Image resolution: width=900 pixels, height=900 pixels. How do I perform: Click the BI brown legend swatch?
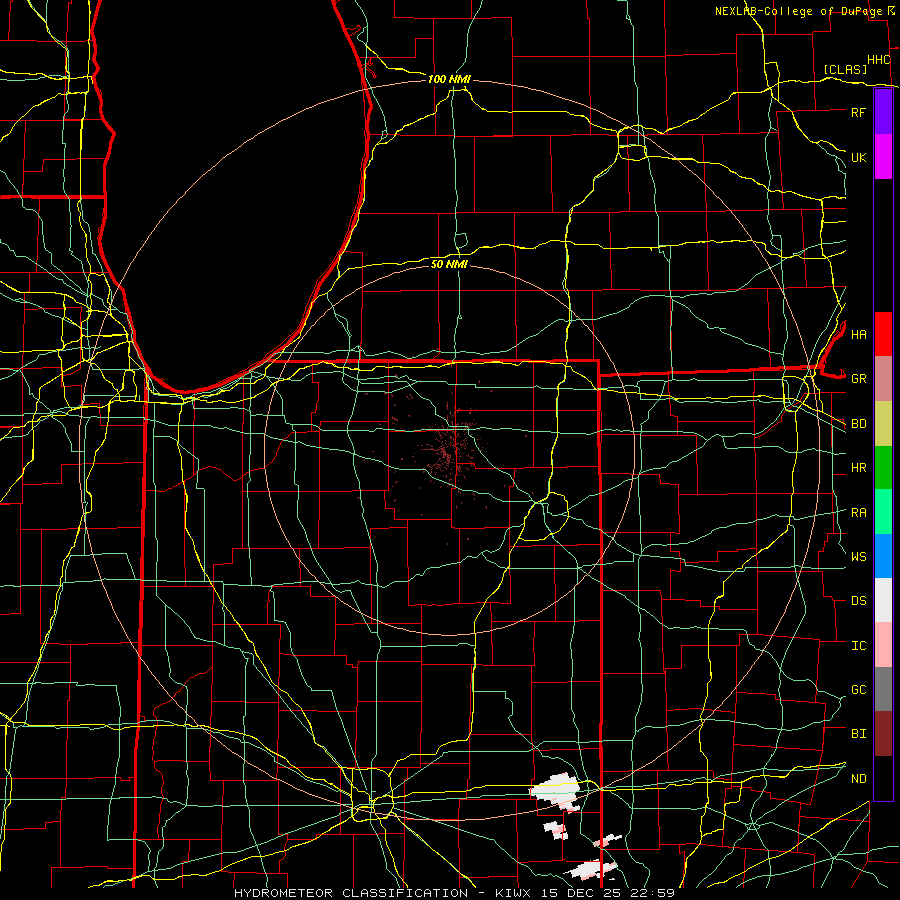tap(883, 734)
